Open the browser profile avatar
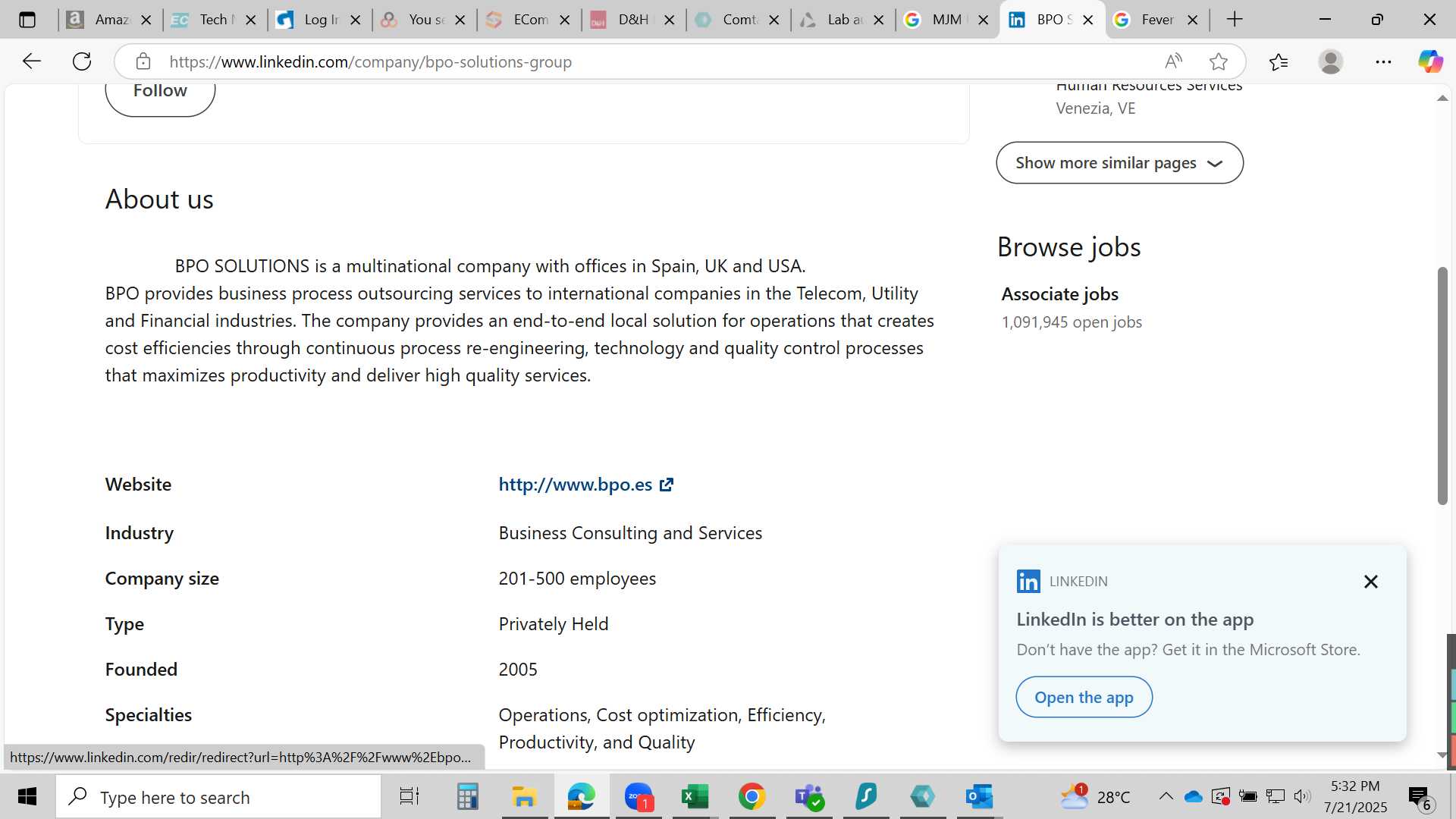This screenshot has width=1456, height=819. click(1331, 61)
